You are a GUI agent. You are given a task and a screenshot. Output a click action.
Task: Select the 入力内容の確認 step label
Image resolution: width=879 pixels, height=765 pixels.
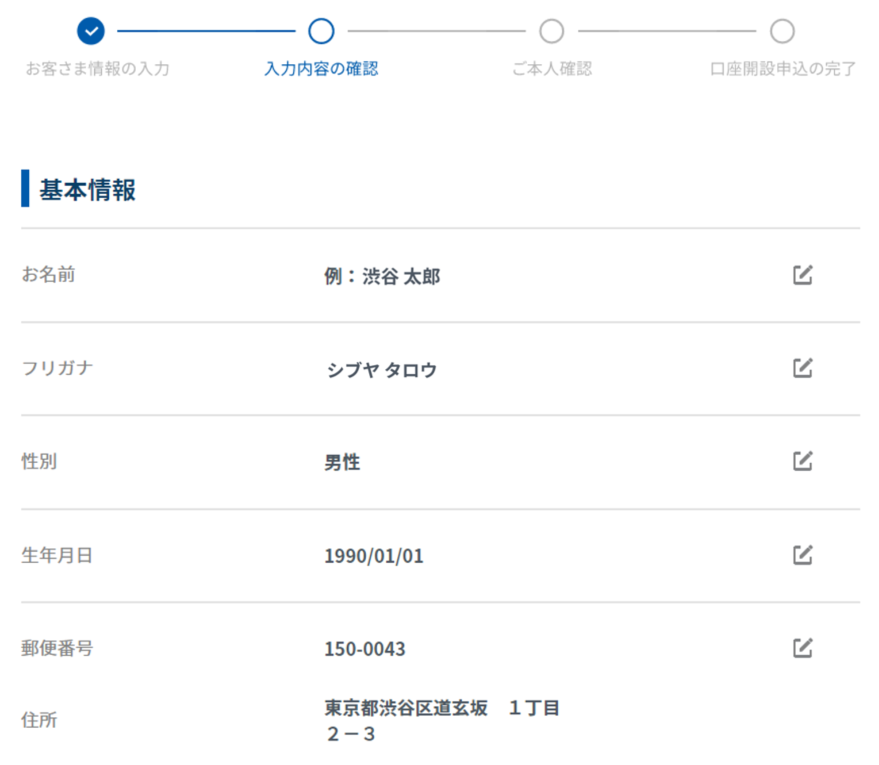tap(321, 69)
